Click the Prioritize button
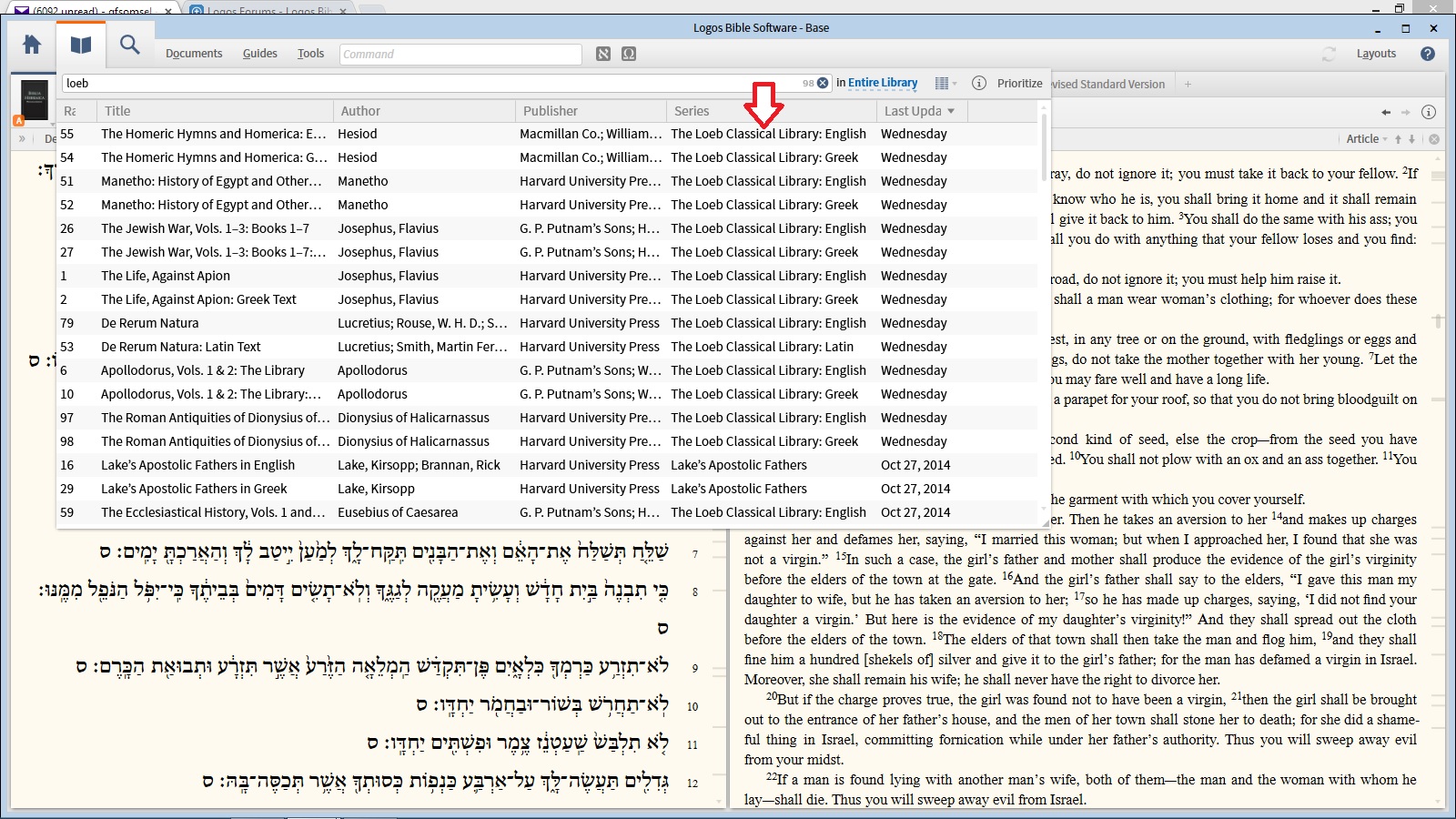The width and height of the screenshot is (1456, 819). click(1019, 83)
